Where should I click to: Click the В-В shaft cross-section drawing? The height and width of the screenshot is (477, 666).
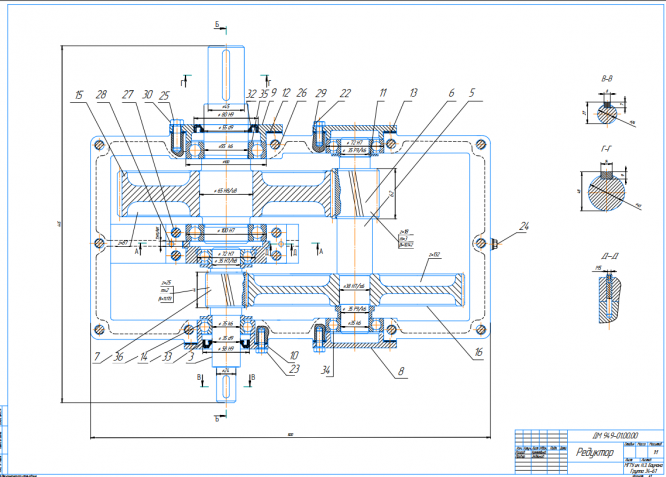coord(607,111)
